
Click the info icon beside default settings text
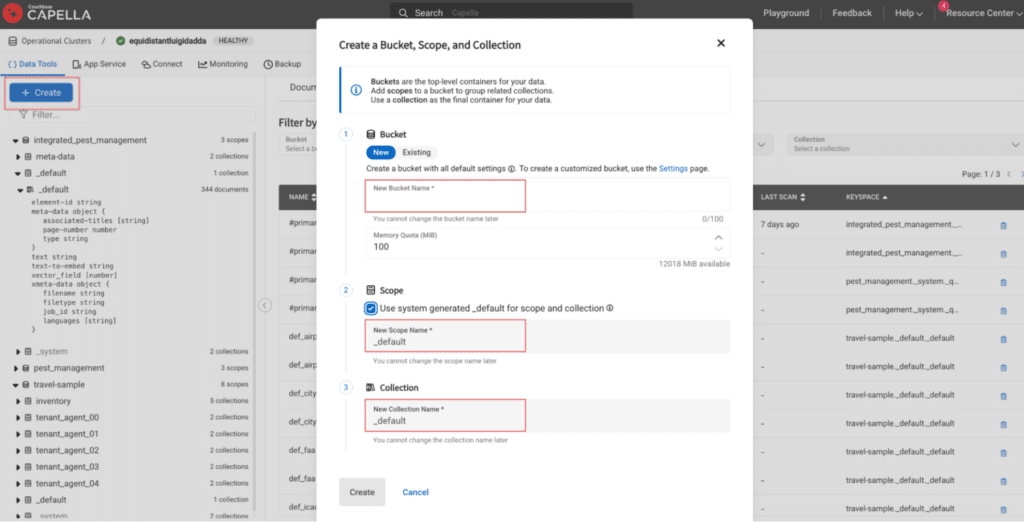click(511, 169)
